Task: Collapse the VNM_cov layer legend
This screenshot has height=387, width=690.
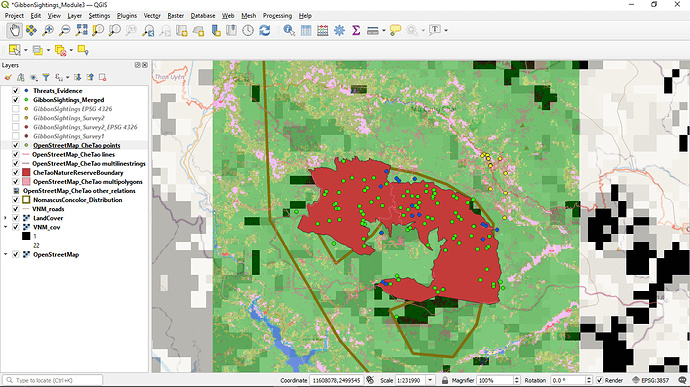Action: (x=5, y=227)
